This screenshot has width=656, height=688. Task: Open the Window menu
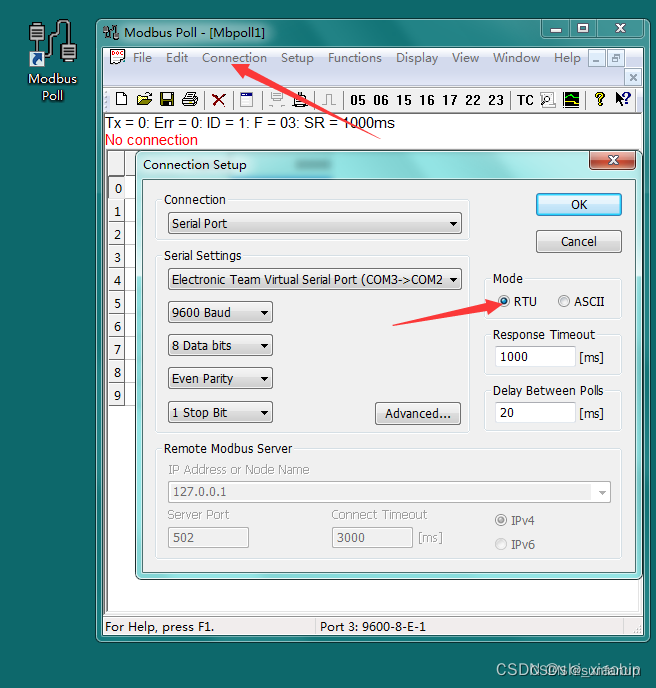pos(516,57)
